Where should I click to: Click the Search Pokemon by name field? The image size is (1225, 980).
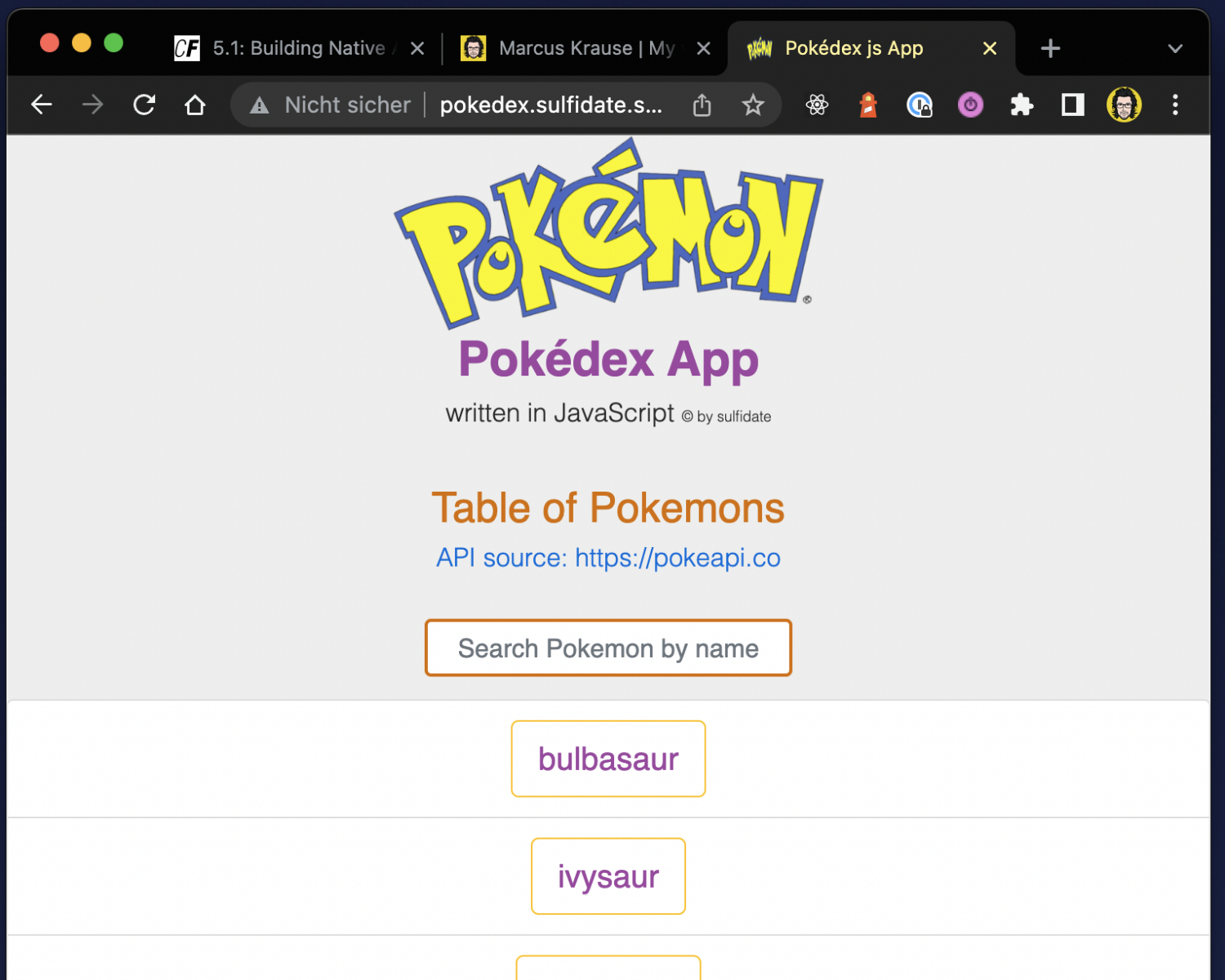(x=608, y=648)
